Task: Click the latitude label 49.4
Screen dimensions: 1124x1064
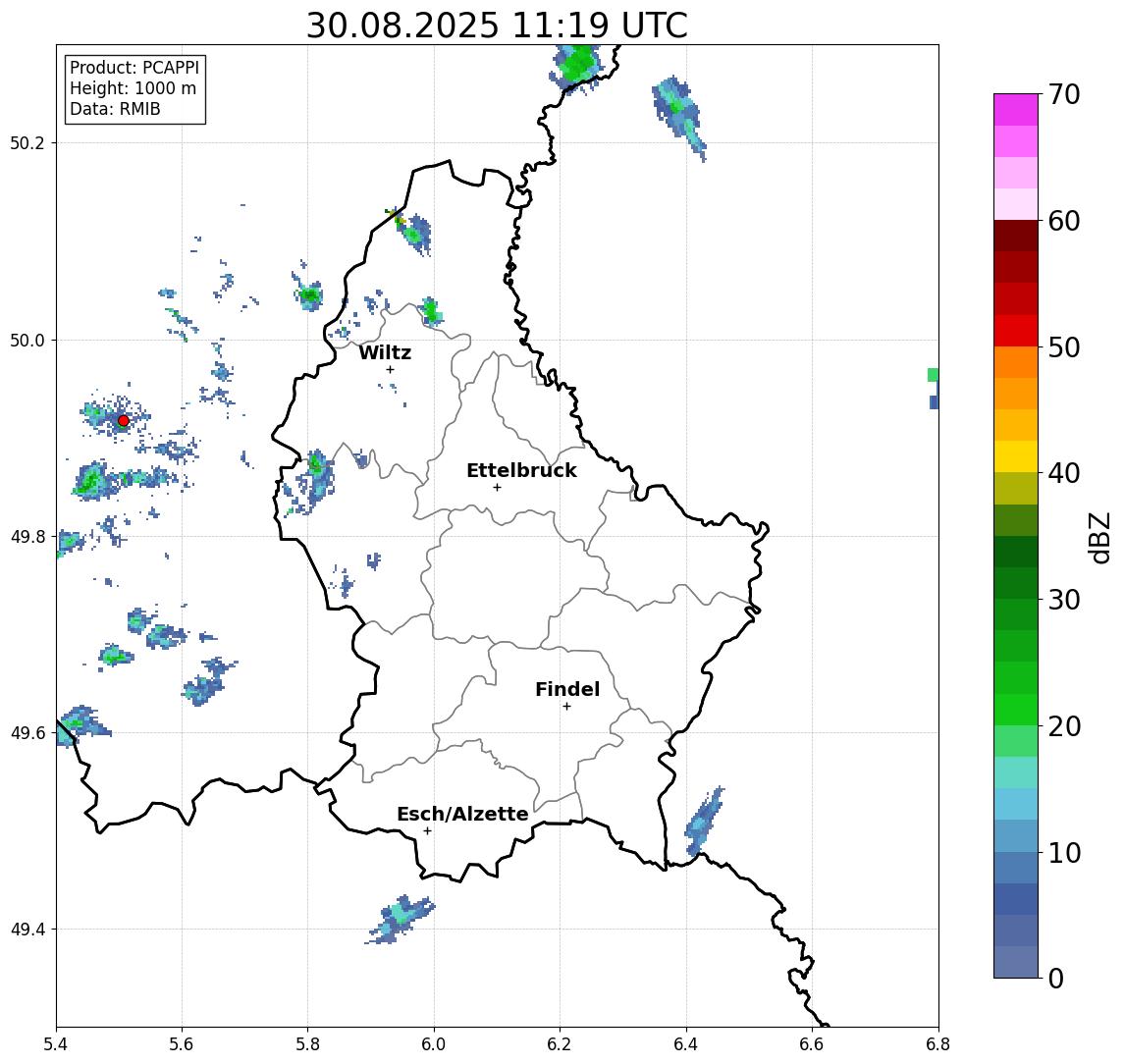Action: click(27, 930)
